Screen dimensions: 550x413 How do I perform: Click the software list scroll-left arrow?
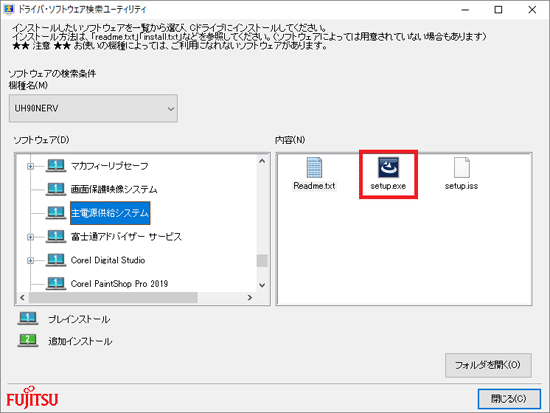[x=22, y=298]
